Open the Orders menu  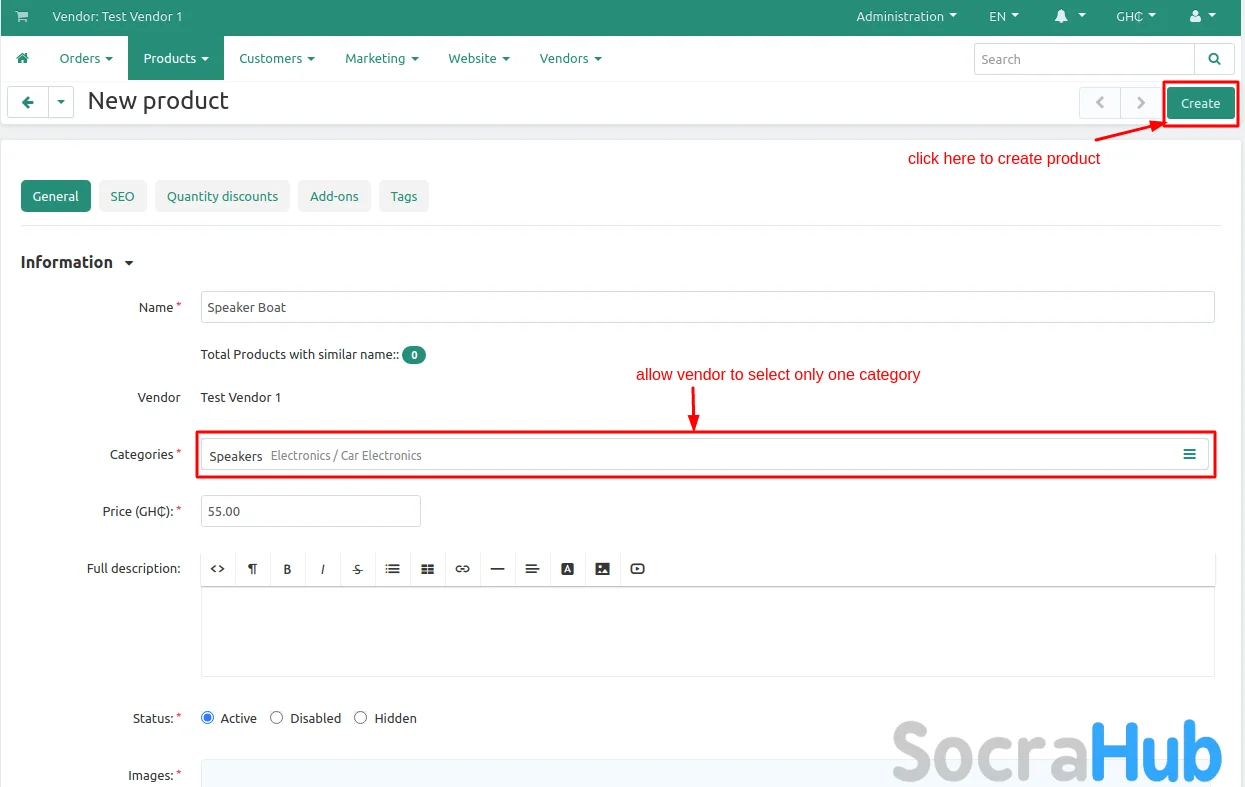86,59
